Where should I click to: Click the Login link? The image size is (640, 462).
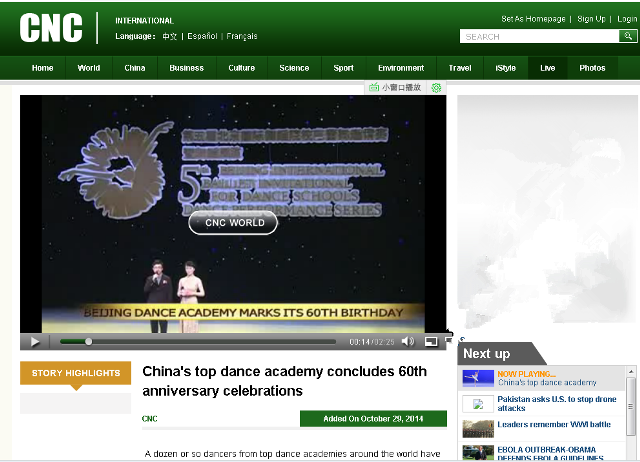[627, 19]
